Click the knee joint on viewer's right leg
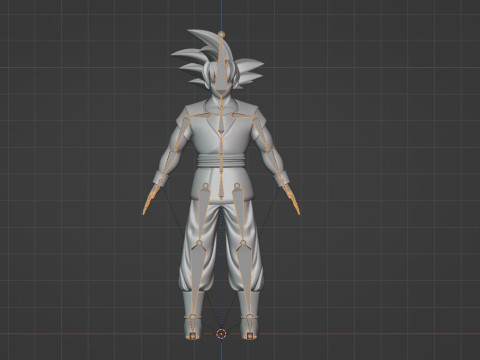 [x=244, y=243]
